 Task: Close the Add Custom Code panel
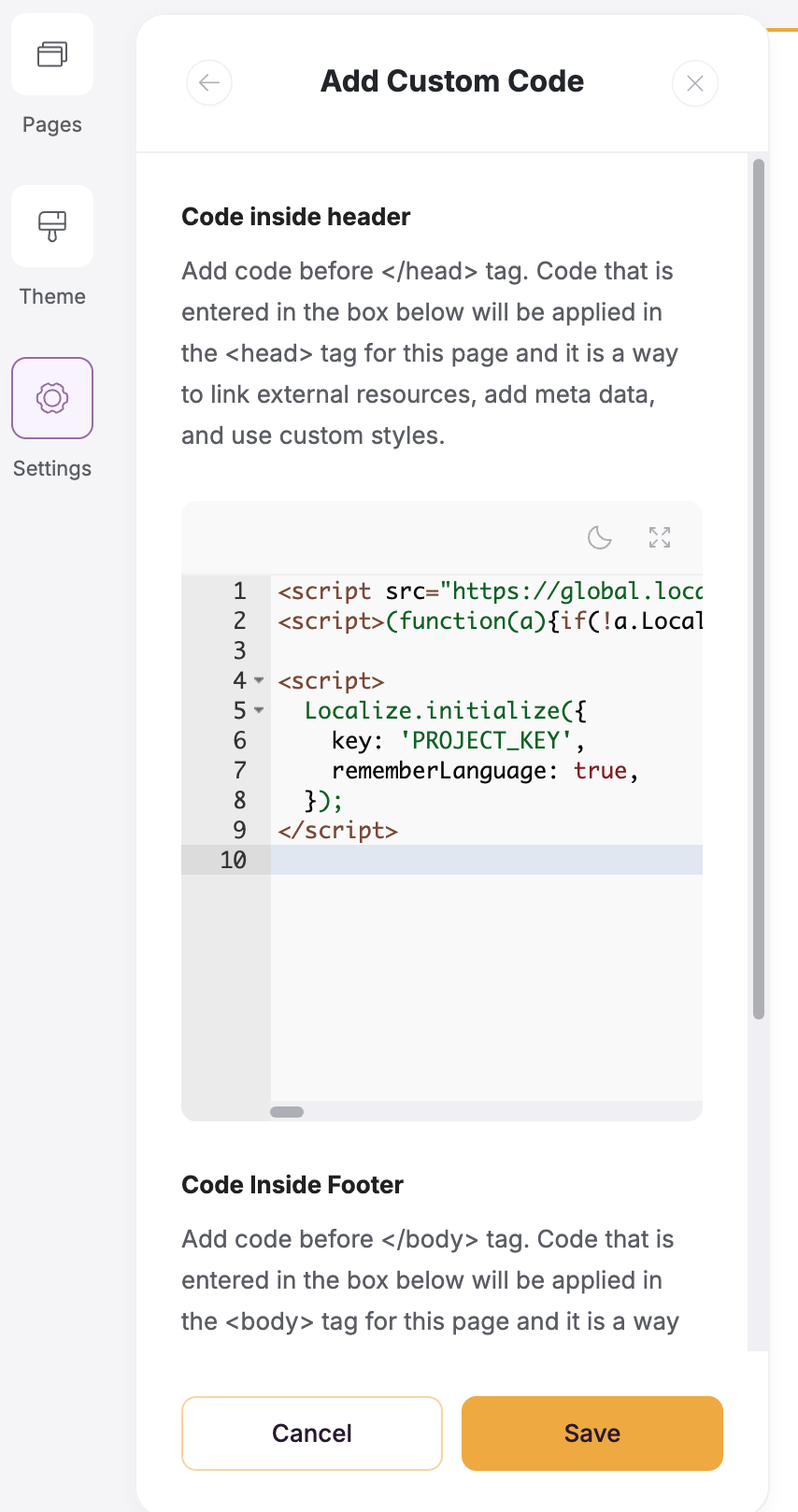click(695, 83)
